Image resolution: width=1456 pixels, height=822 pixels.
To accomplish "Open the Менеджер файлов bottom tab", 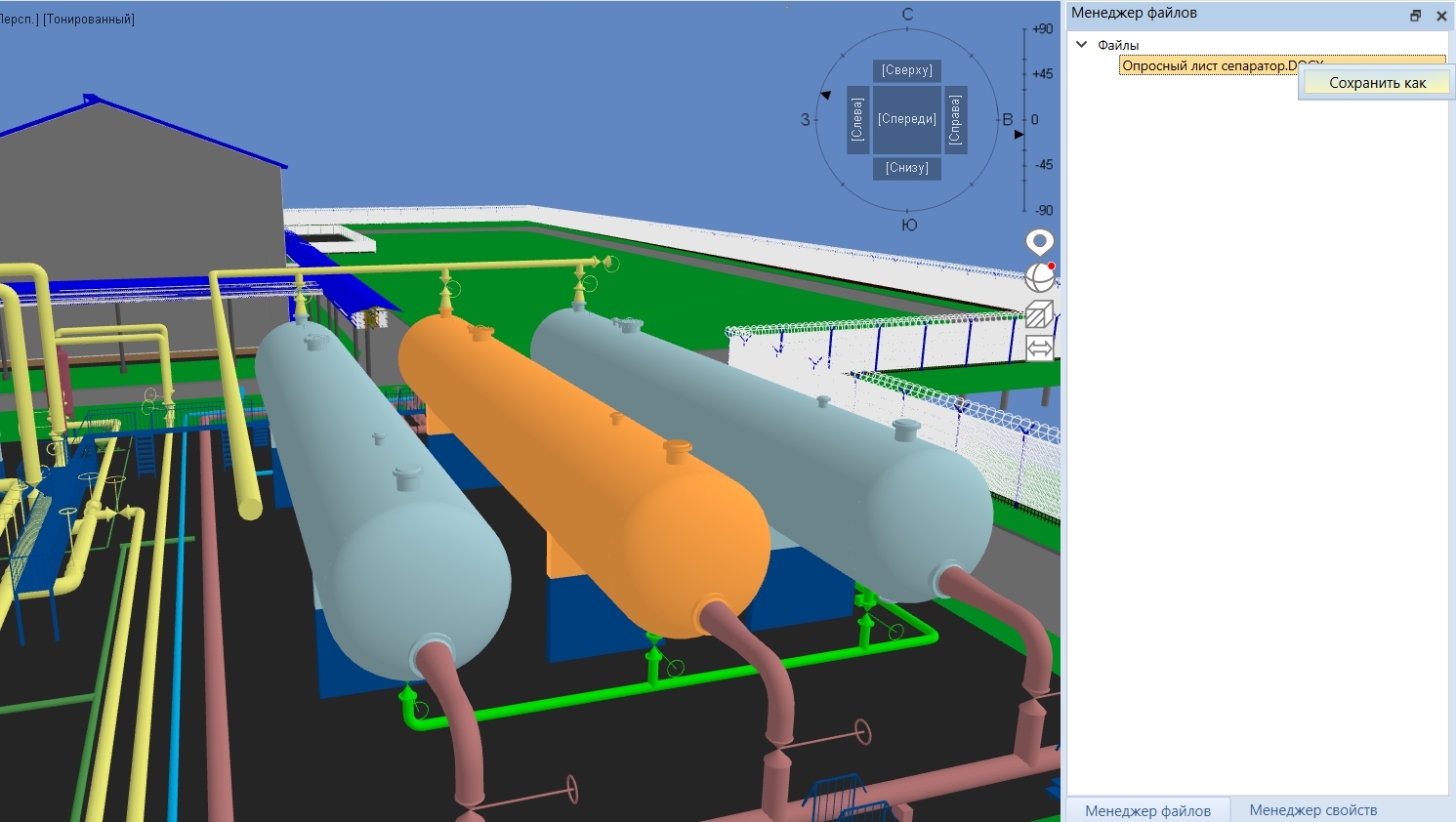I will click(1147, 811).
